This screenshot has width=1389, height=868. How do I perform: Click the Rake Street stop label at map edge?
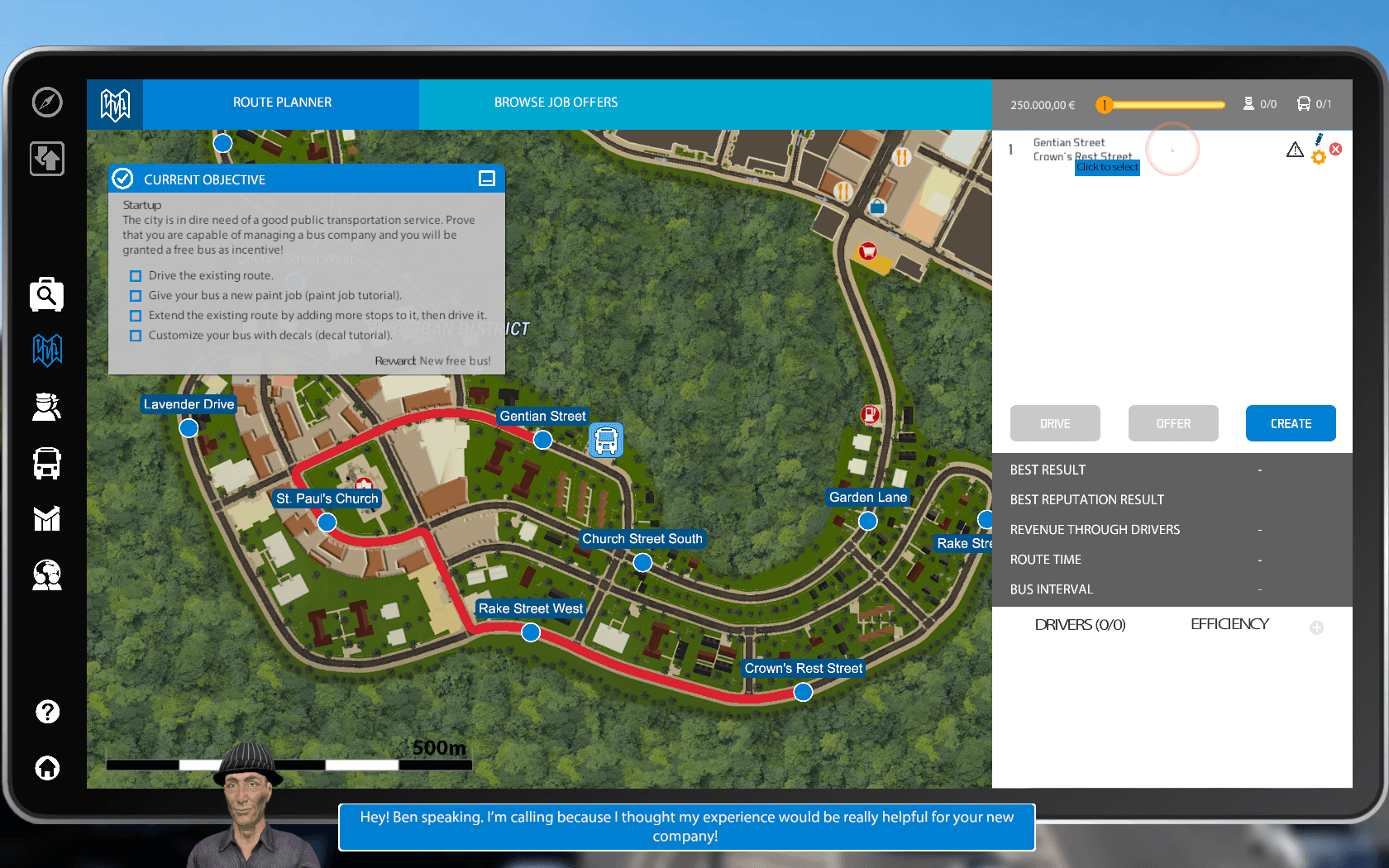[x=963, y=543]
